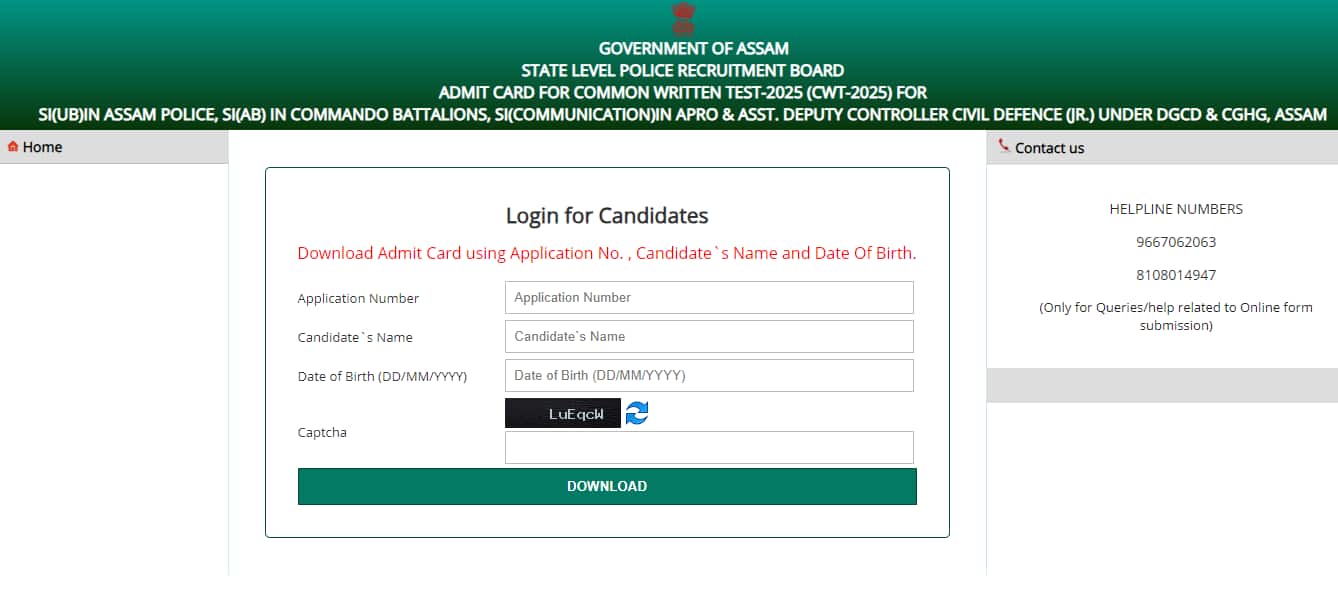Click the phone icon beside Contact us
The width and height of the screenshot is (1338, 608).
pyautogui.click(x=1003, y=146)
